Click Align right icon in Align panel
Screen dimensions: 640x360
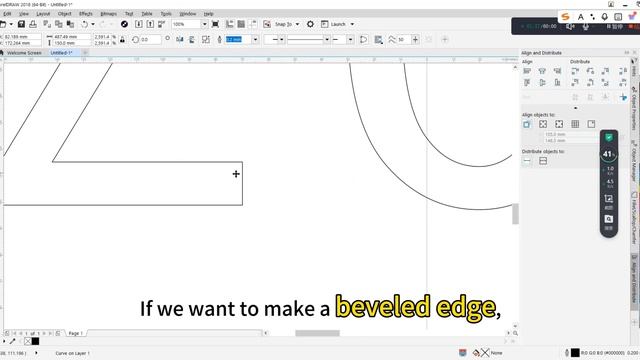[557, 71]
